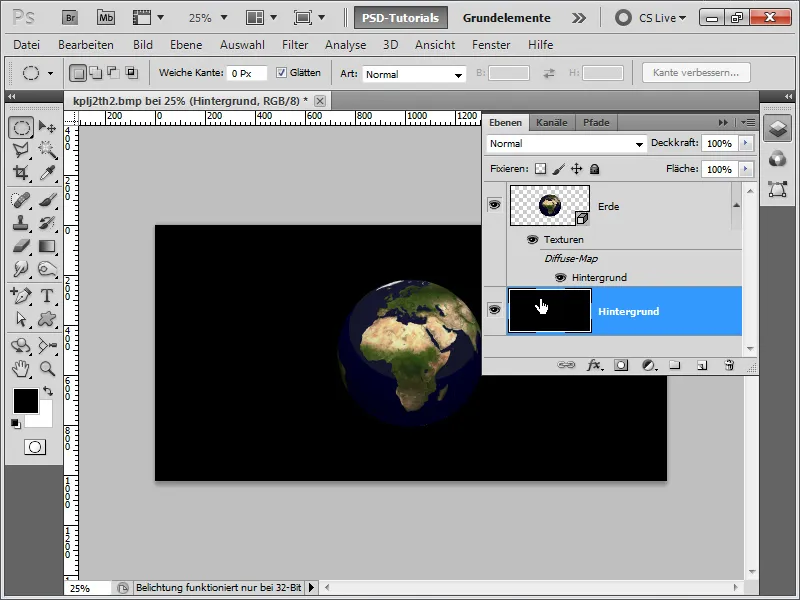Image resolution: width=800 pixels, height=600 pixels.
Task: Open the Bearbeiten menu
Action: click(x=86, y=45)
